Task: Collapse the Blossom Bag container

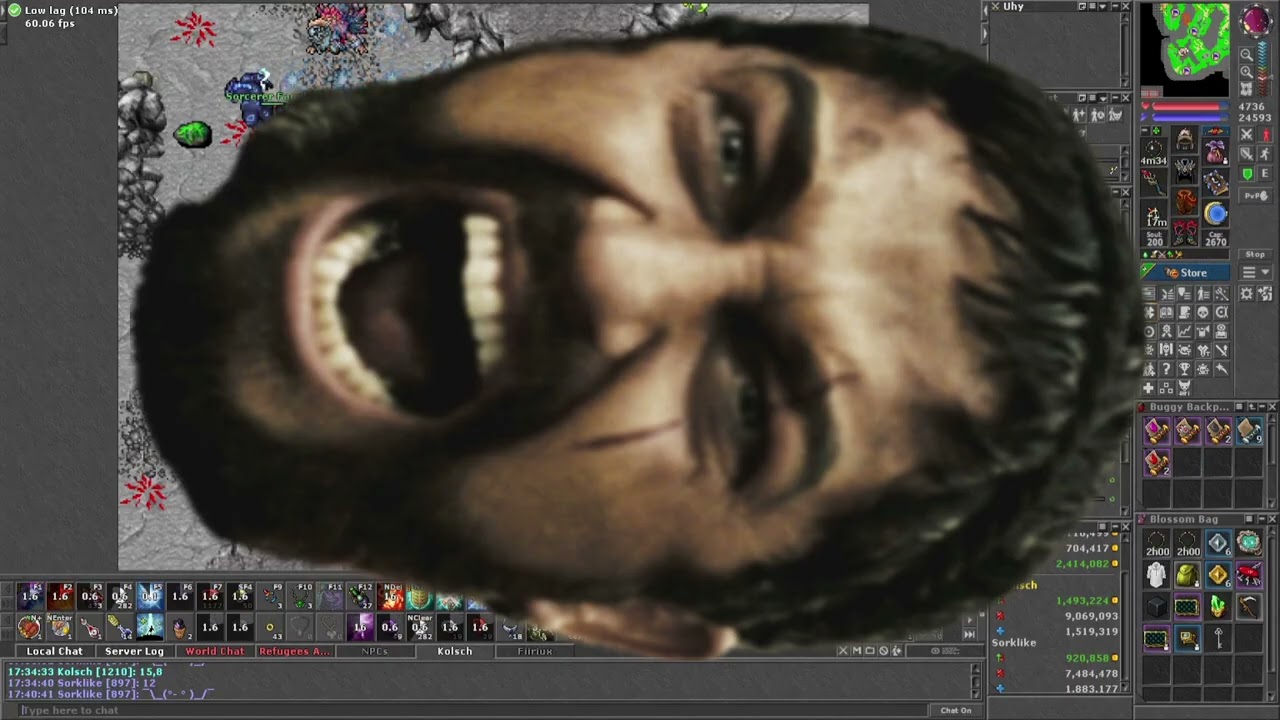Action: point(1262,519)
